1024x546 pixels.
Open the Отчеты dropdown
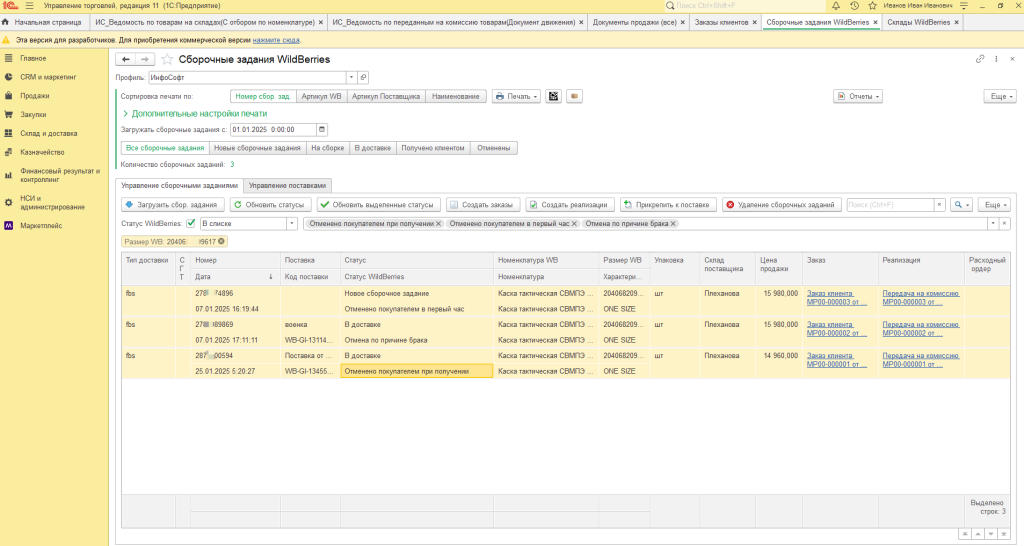point(858,96)
